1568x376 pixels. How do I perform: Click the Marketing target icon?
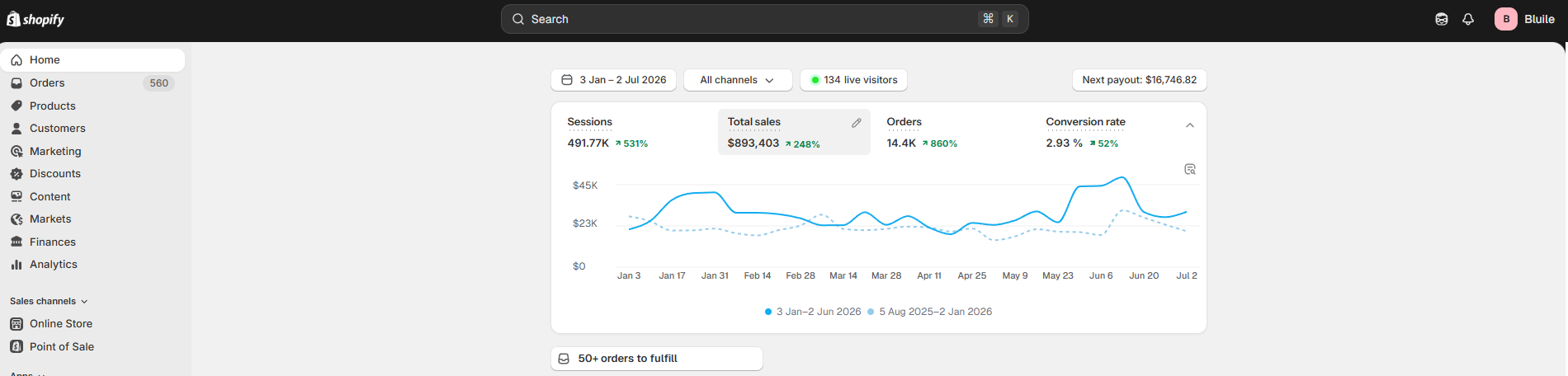pos(17,151)
